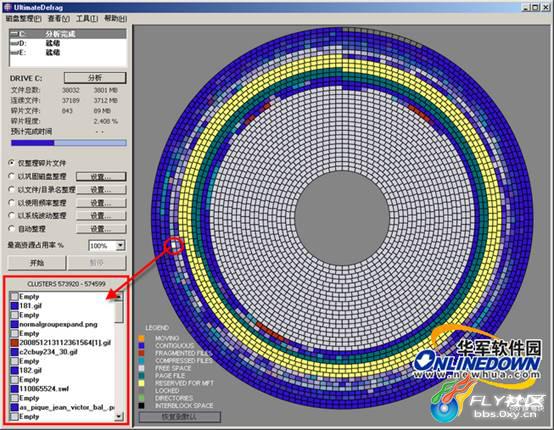Click the 开始 start button

click(37, 263)
